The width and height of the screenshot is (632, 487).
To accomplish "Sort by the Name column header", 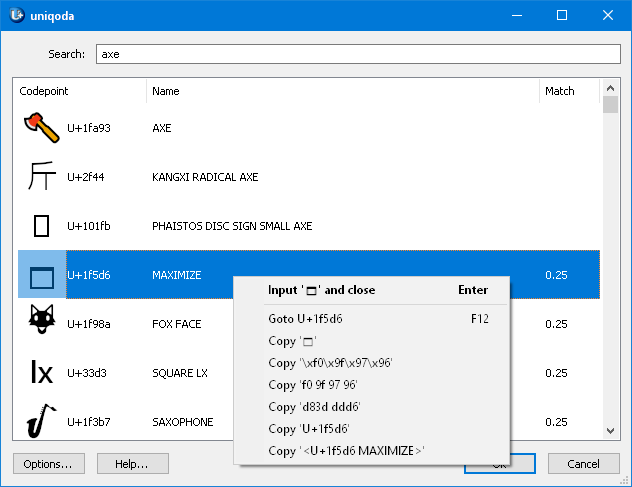I will tap(342, 91).
